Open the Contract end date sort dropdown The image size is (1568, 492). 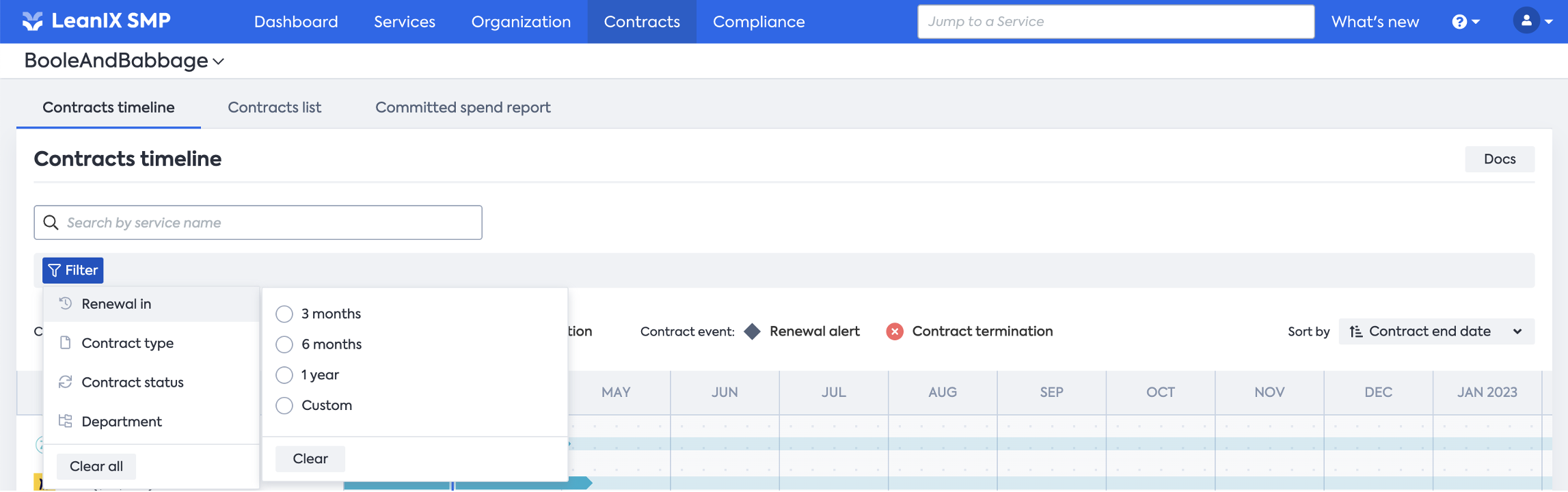[1435, 331]
